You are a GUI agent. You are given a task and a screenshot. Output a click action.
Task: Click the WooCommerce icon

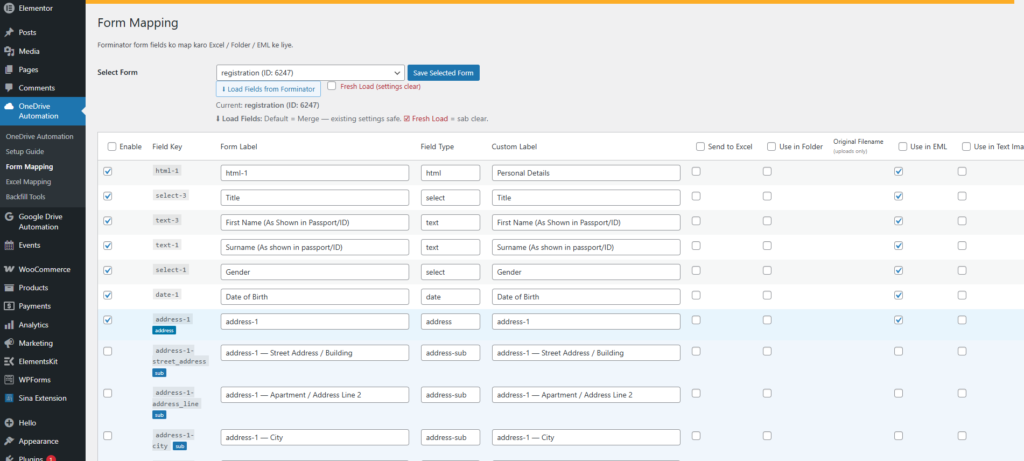9,269
